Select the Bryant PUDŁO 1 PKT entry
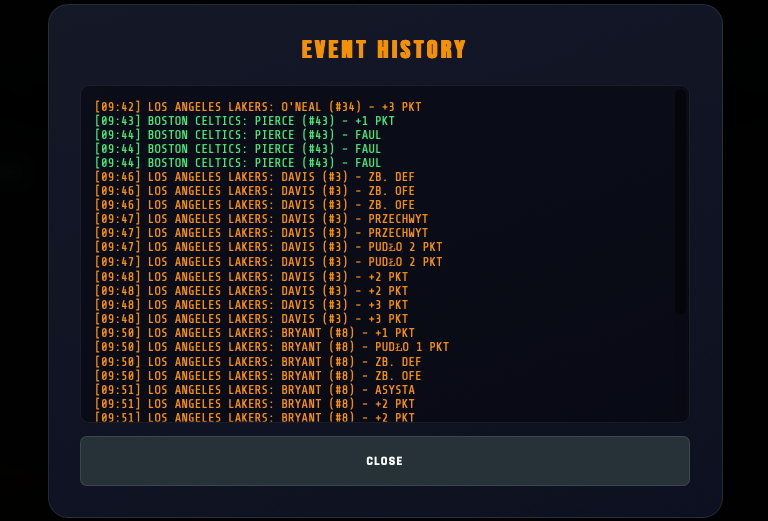Viewport: 768px width, 521px height. [272, 347]
